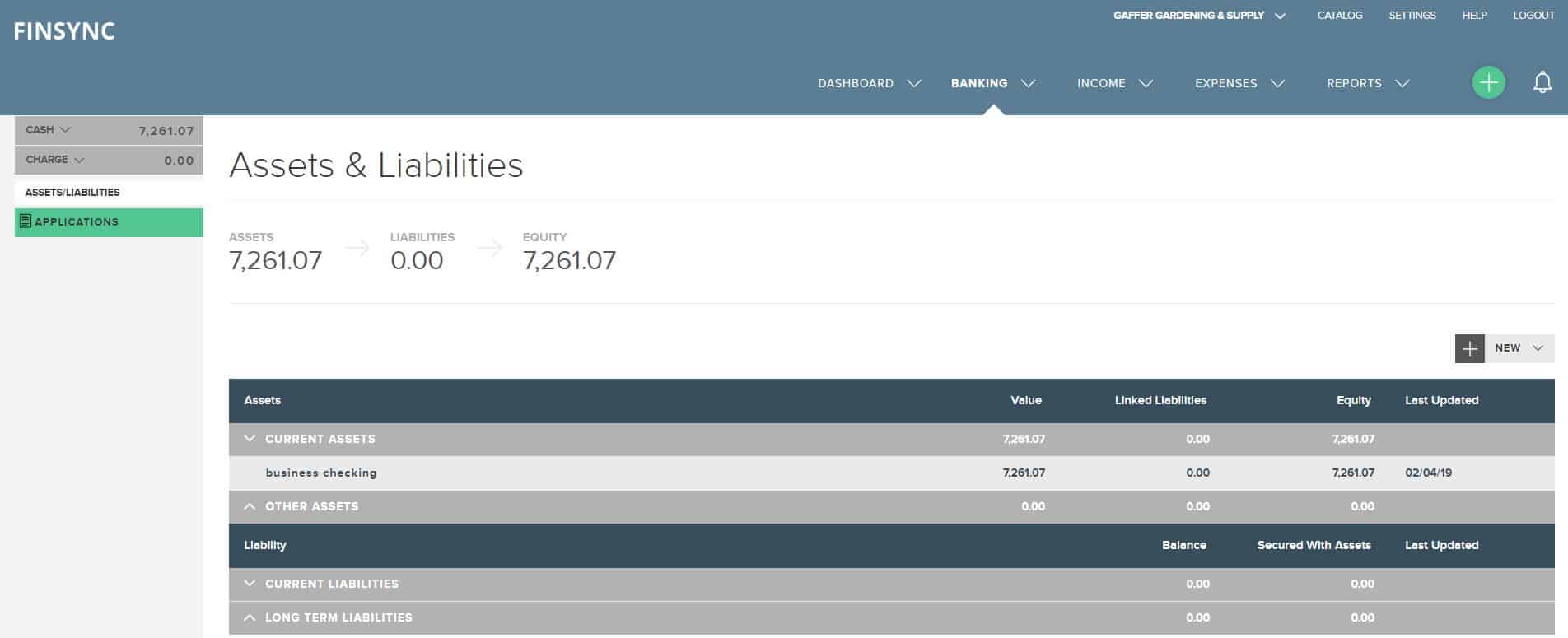Click the Cash balance 7,261.07 in sidebar
Viewport: 1568px width, 638px height.
166,131
